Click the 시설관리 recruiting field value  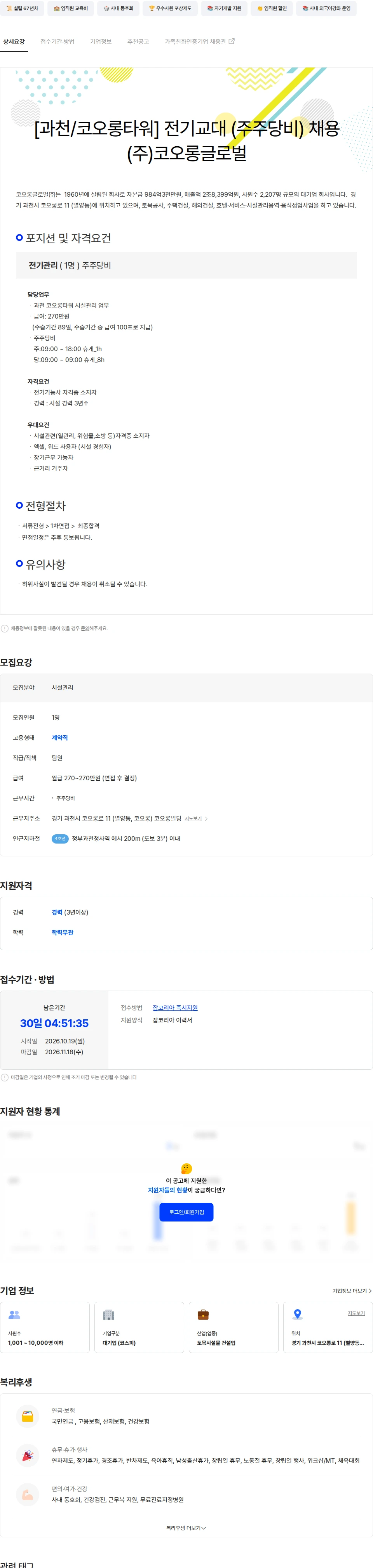pos(62,688)
